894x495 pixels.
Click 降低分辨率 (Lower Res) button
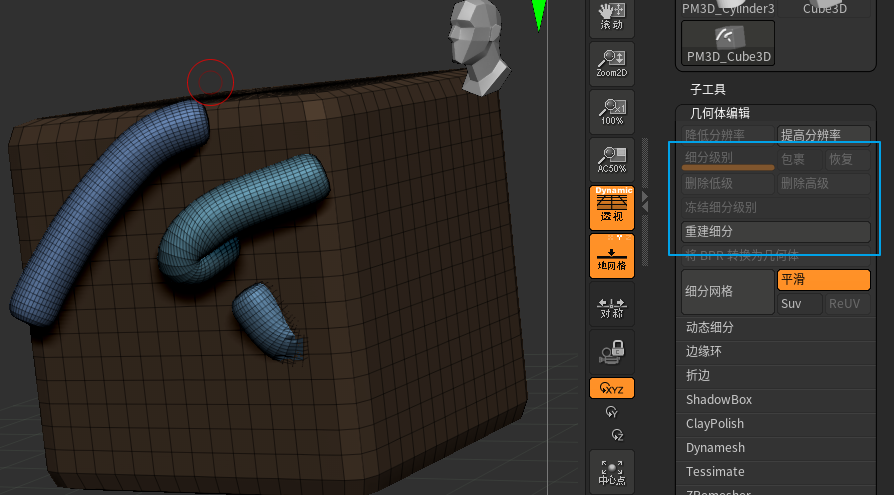coord(728,135)
